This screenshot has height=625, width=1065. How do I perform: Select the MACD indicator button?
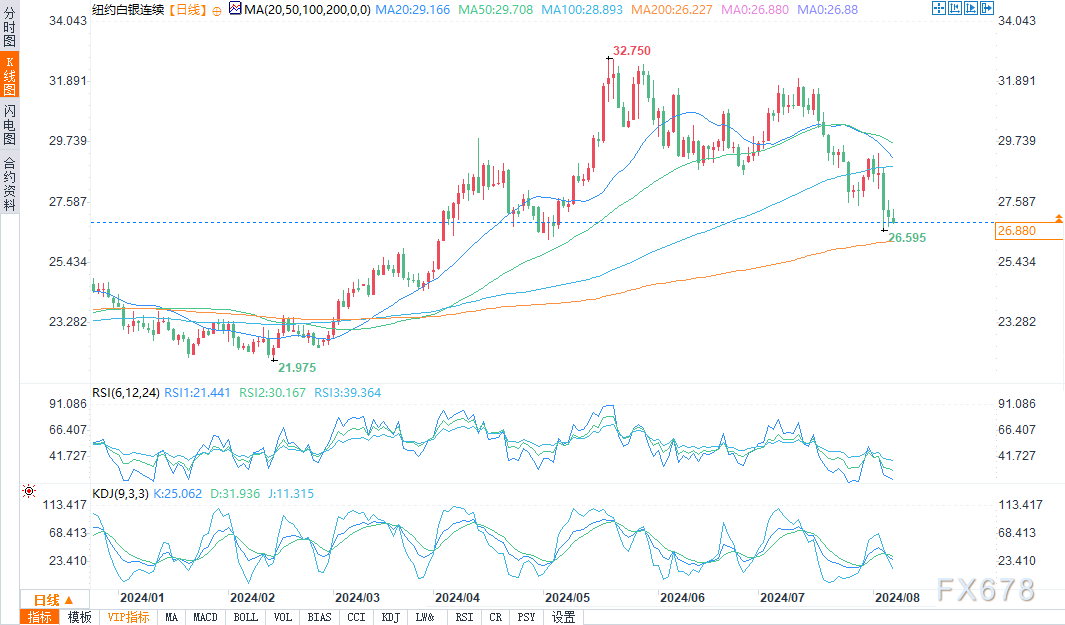pos(205,617)
